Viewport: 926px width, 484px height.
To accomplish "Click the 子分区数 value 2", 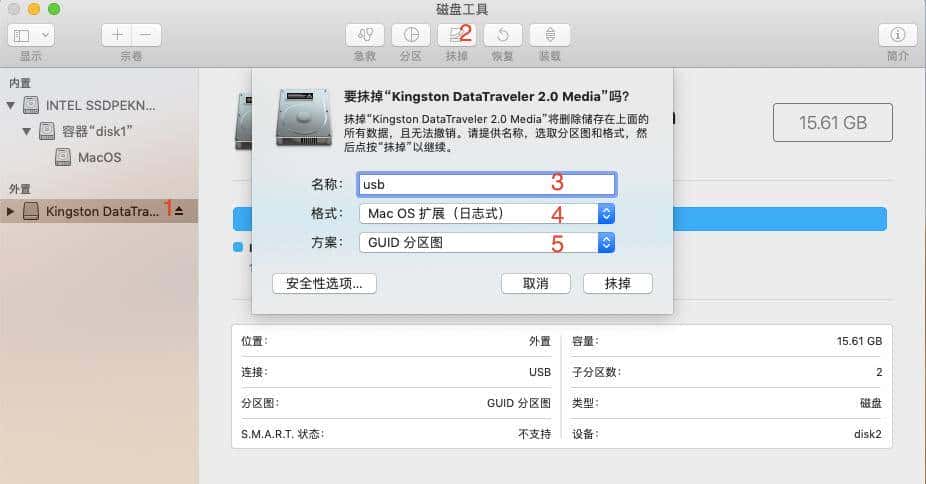I will click(879, 372).
